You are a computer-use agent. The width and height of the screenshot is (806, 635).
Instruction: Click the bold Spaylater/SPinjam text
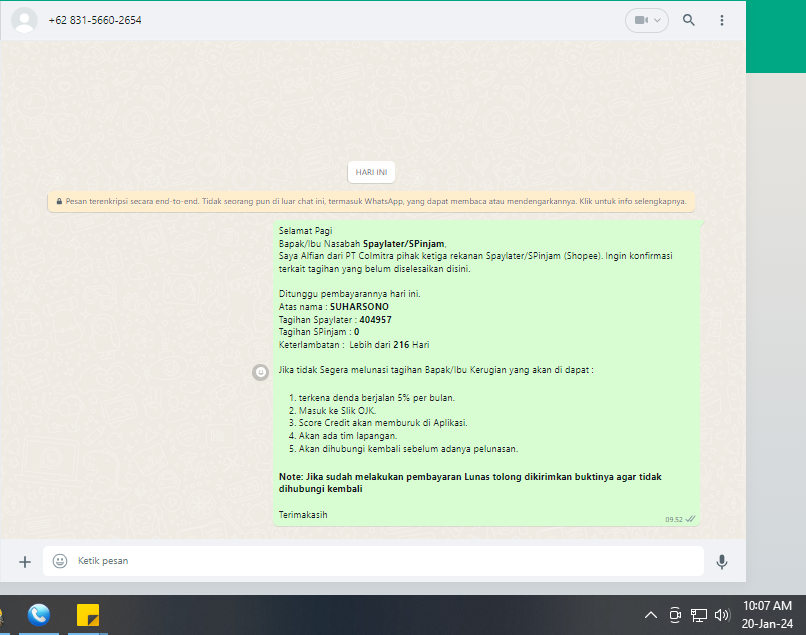[x=404, y=244]
